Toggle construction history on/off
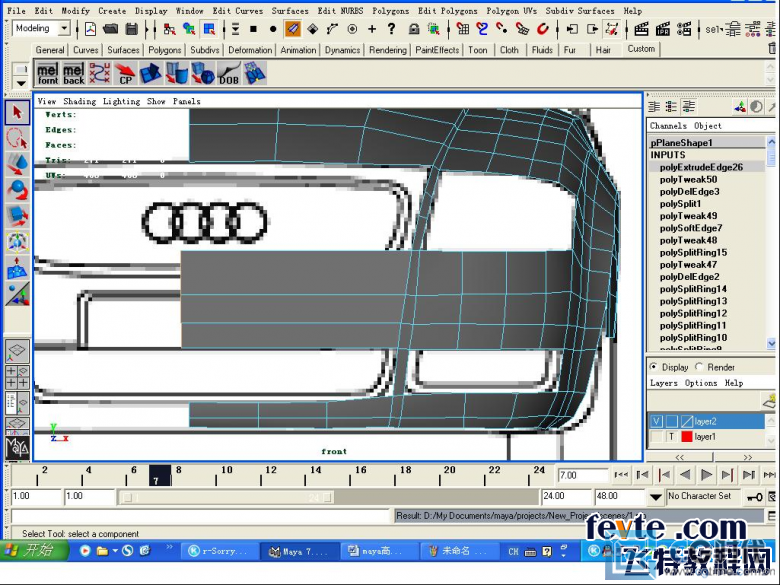The height and width of the screenshot is (585, 780). 611,29
